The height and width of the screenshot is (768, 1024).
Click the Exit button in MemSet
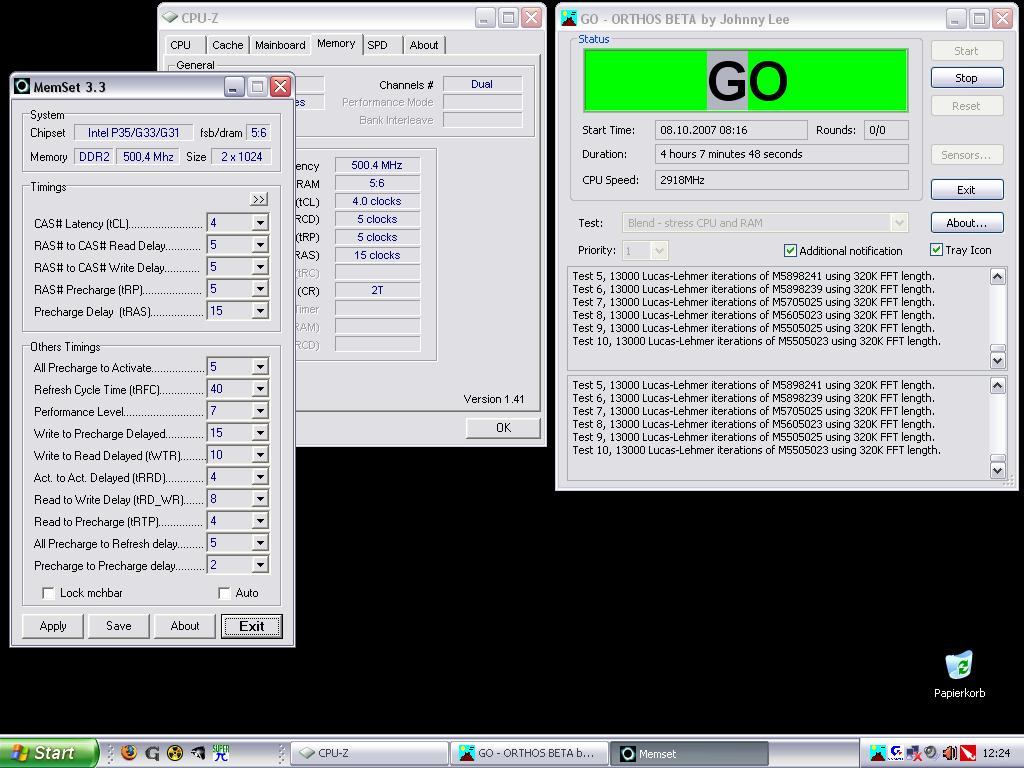click(251, 626)
